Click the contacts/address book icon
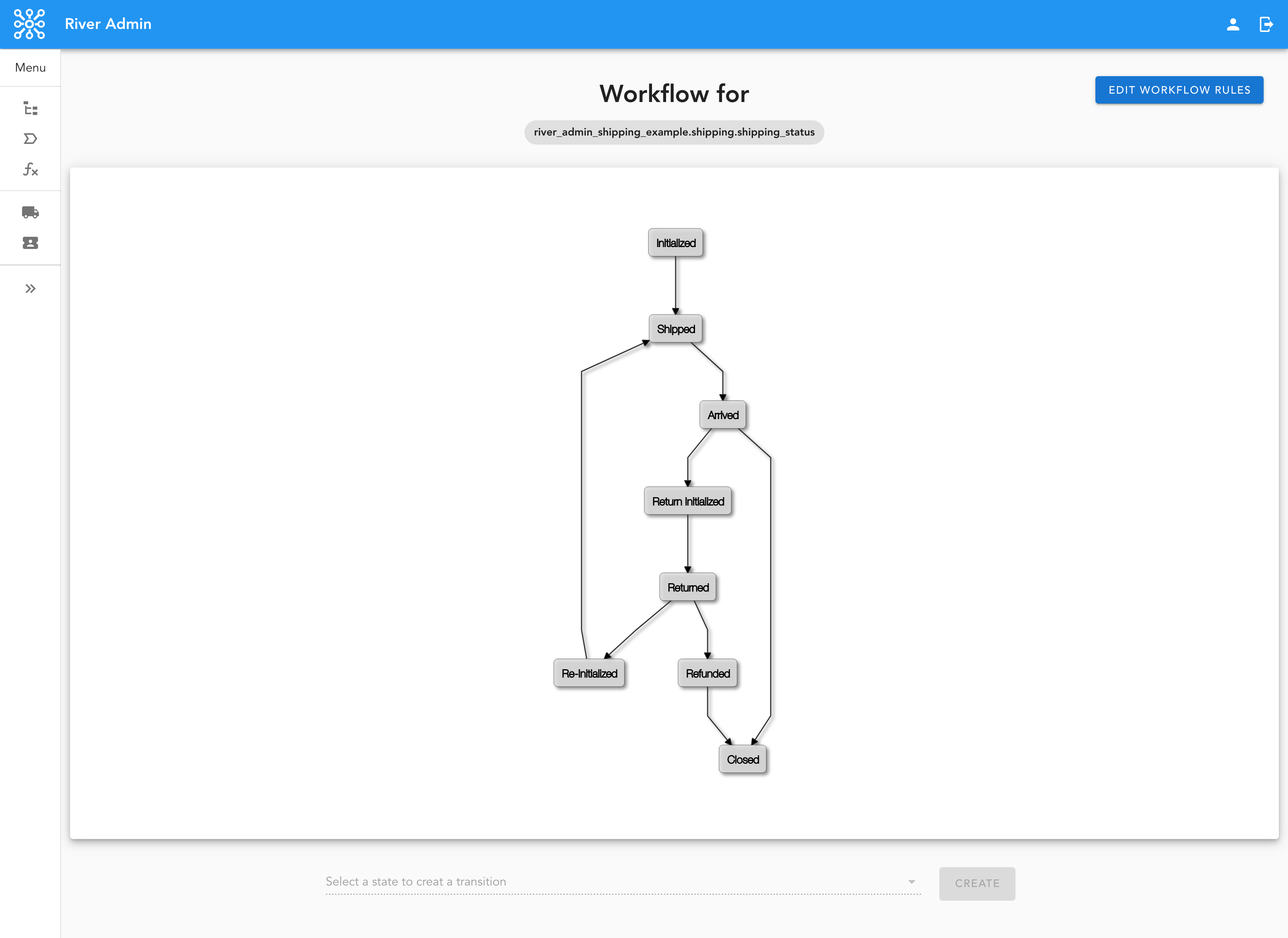This screenshot has width=1288, height=938. click(30, 243)
